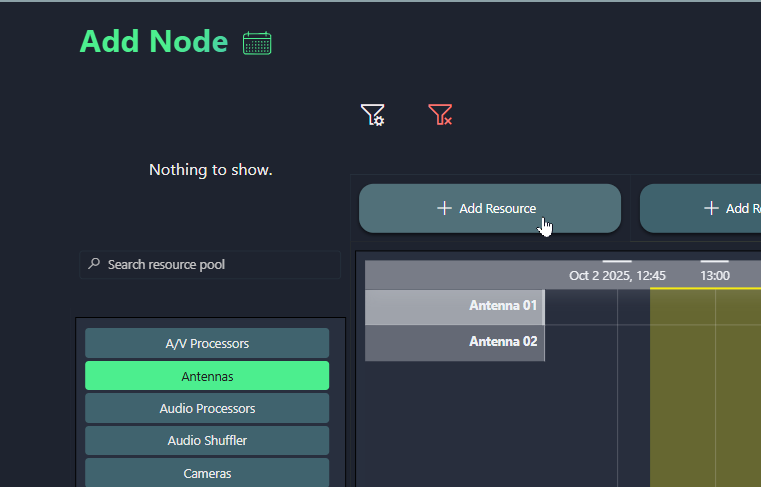This screenshot has width=761, height=487.
Task: Choose the Audio Shuffler resource pool
Action: pyautogui.click(x=207, y=440)
